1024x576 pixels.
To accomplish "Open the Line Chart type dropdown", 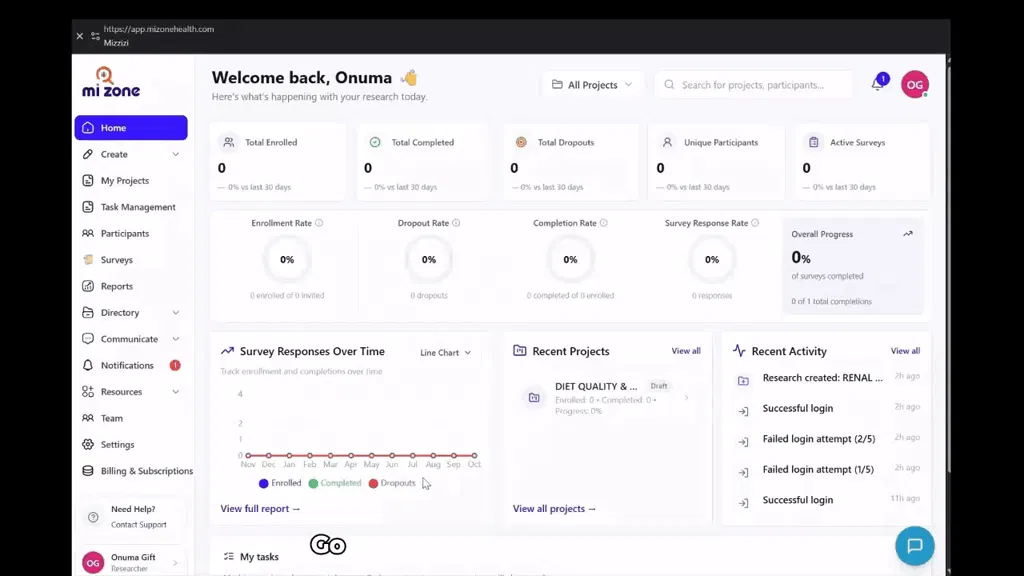I will click(445, 353).
